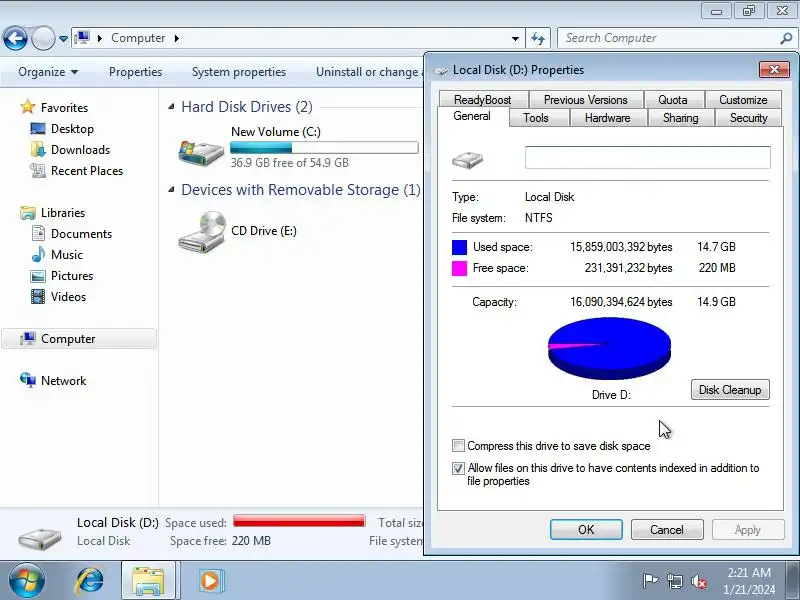The width and height of the screenshot is (800, 600).
Task: Switch to the Previous Versions tab
Action: (585, 99)
